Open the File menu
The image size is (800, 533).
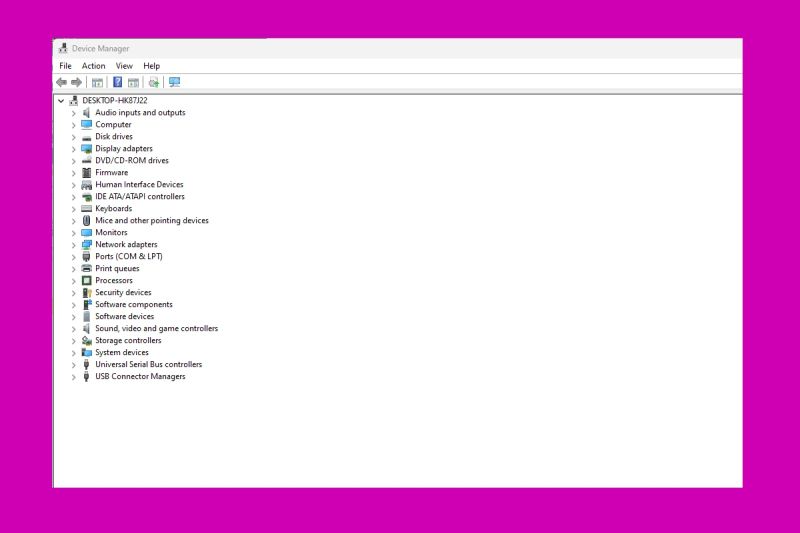tap(65, 66)
